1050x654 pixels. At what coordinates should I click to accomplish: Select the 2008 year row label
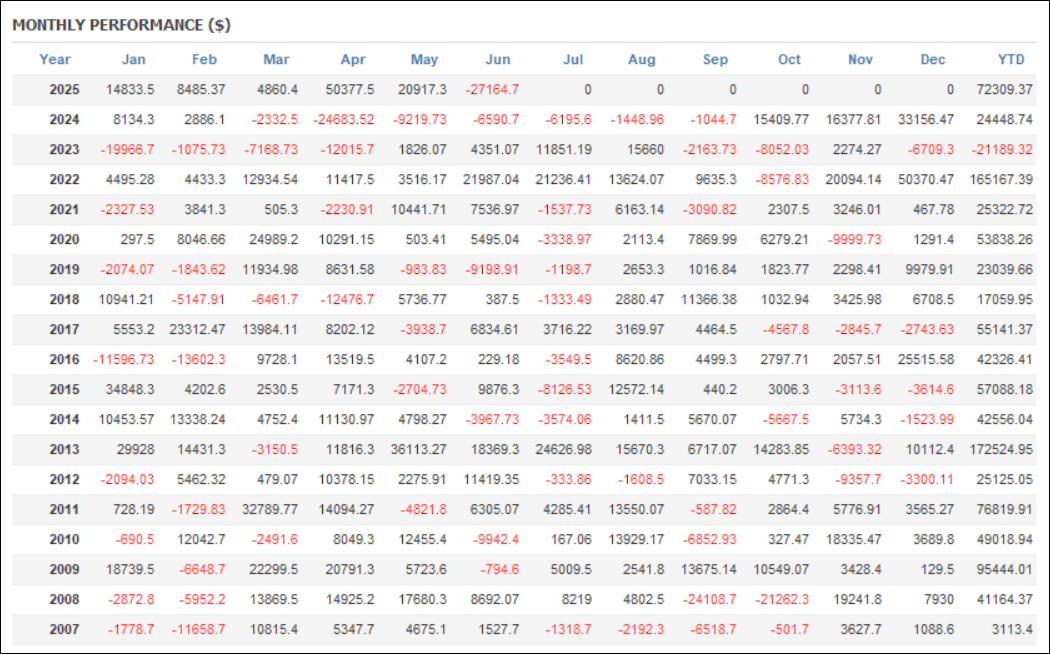click(x=64, y=599)
